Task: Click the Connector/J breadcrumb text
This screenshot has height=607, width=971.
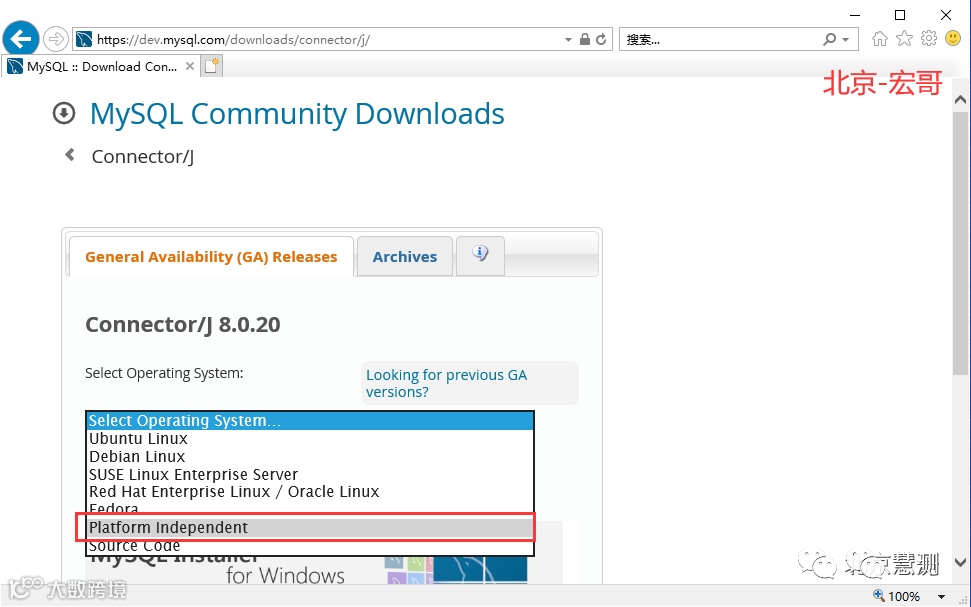Action: pos(143,157)
